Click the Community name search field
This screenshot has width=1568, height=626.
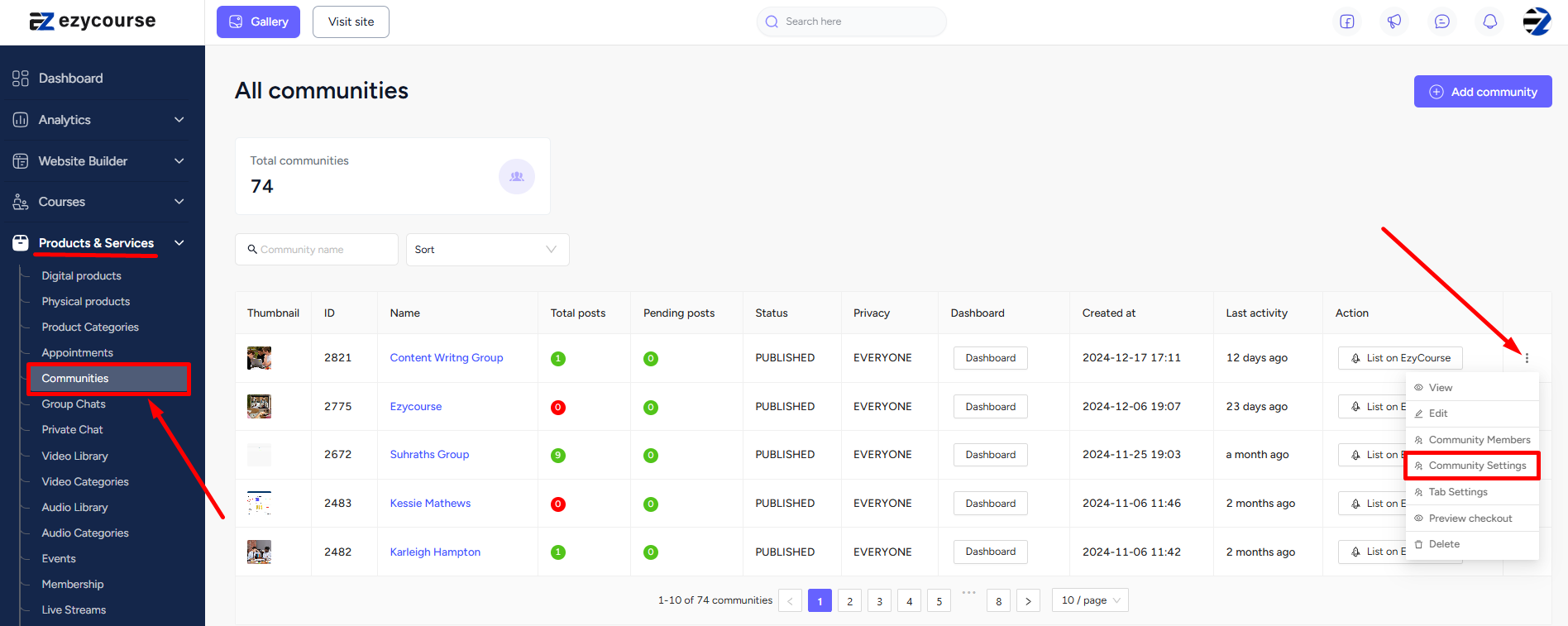tap(317, 250)
